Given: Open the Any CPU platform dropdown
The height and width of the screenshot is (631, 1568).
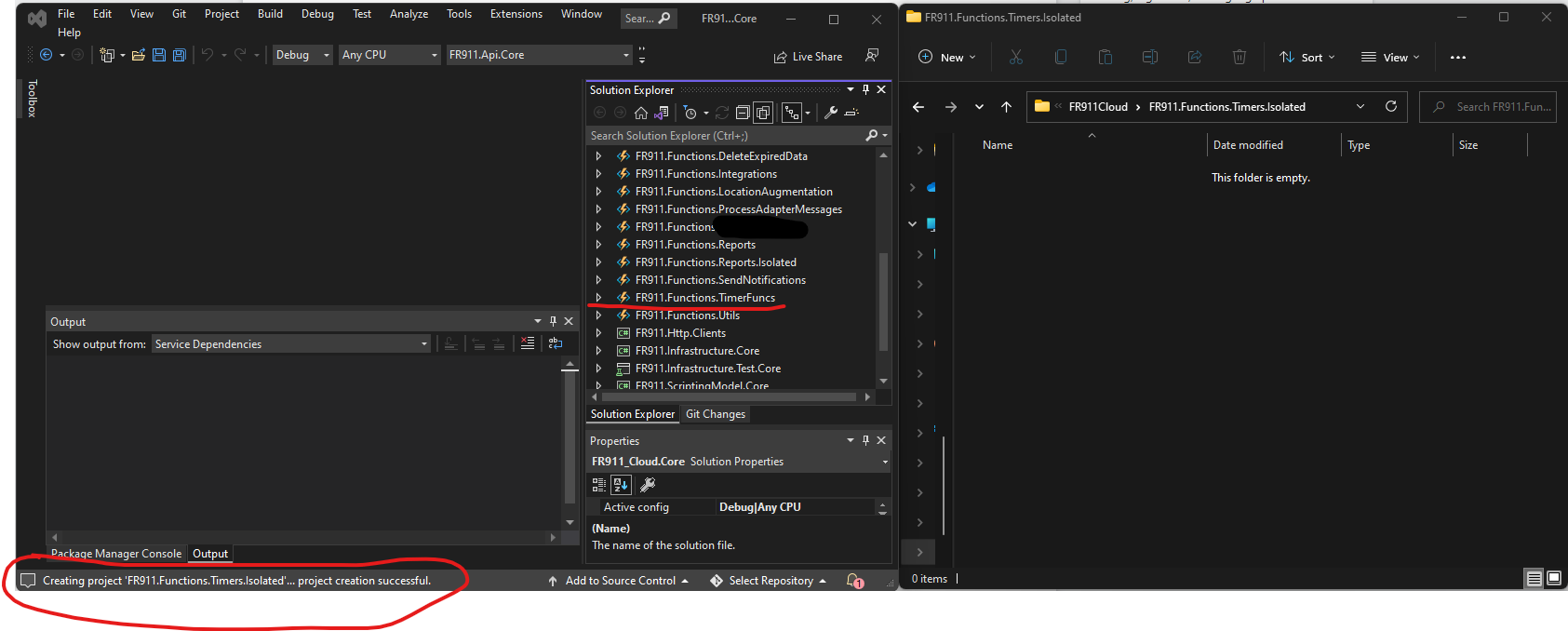Looking at the screenshot, I should coord(389,55).
